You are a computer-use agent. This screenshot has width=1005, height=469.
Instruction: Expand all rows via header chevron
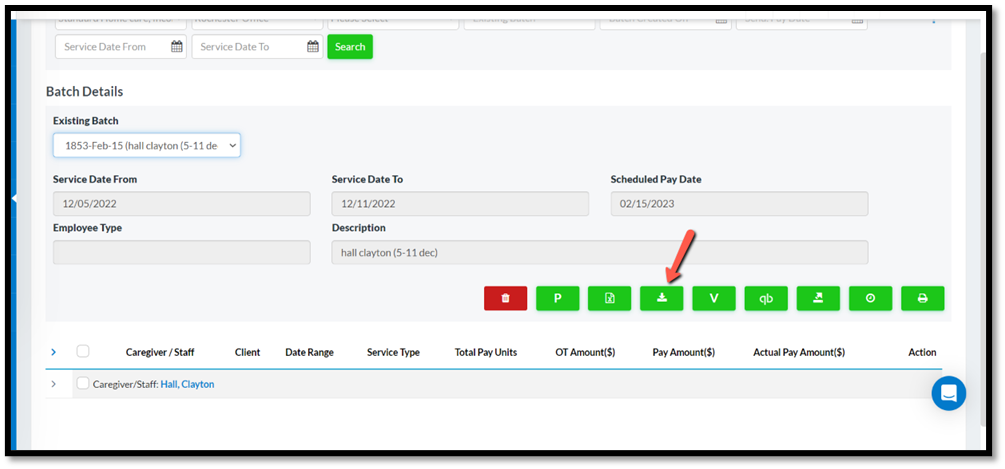tap(53, 352)
